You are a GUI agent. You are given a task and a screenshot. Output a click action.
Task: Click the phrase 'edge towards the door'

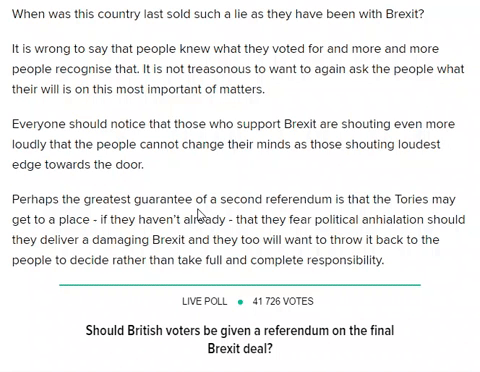tap(78, 165)
